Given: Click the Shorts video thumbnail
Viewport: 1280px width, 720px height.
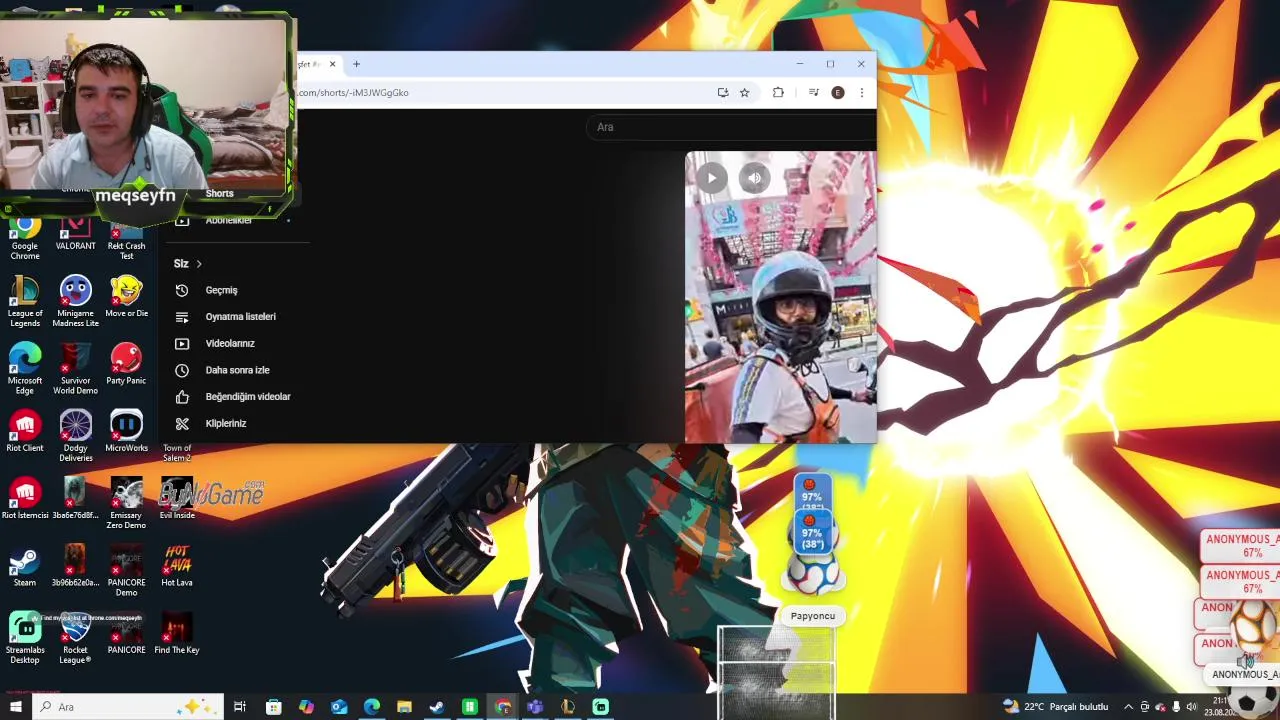Looking at the screenshot, I should 780,297.
